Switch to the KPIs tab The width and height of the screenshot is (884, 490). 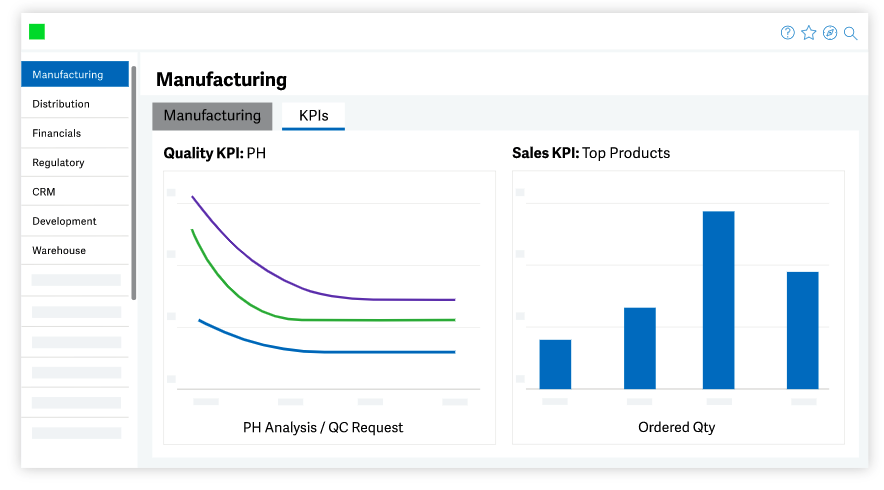(x=313, y=116)
